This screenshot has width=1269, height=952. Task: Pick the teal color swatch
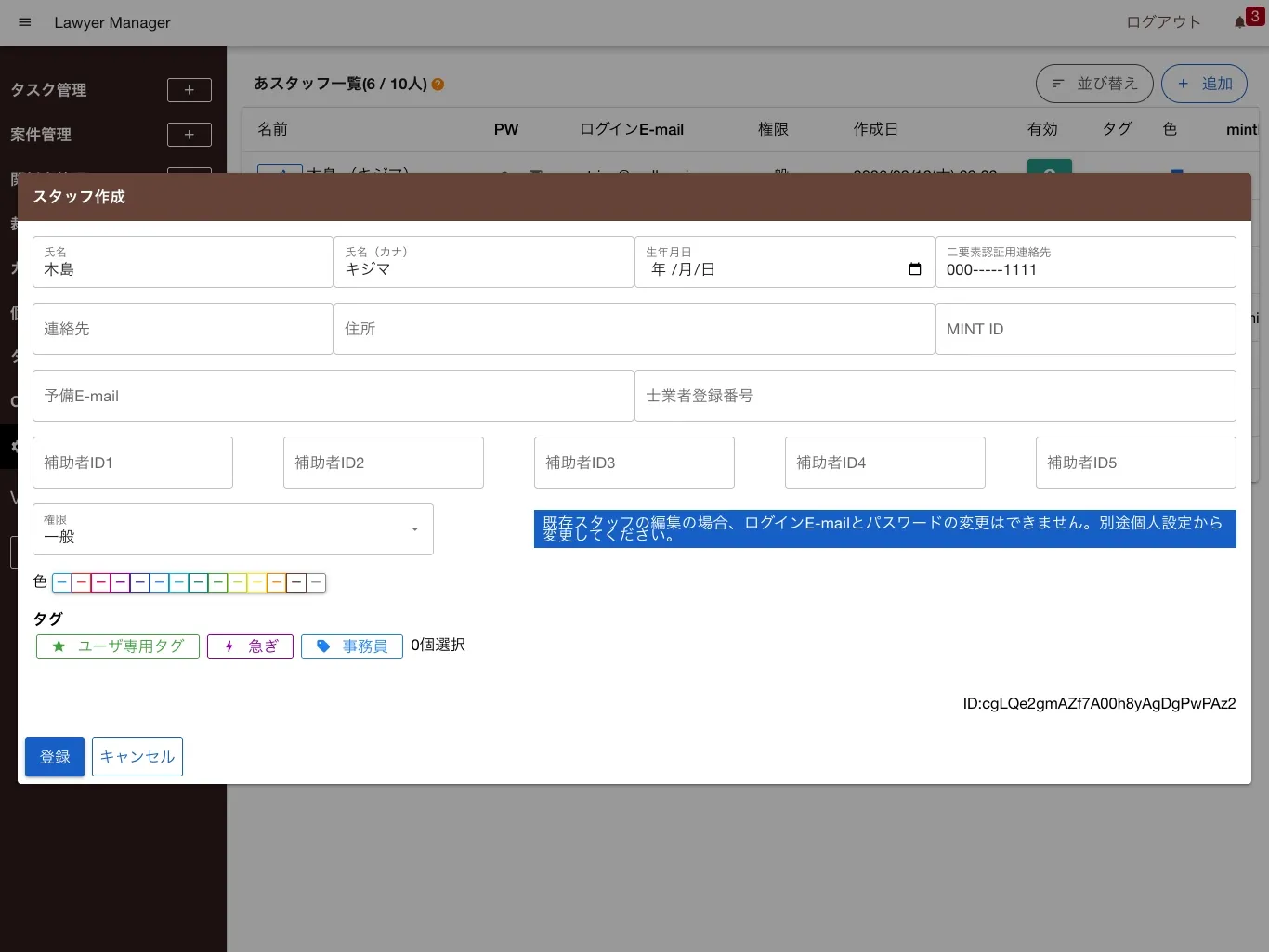click(x=198, y=583)
